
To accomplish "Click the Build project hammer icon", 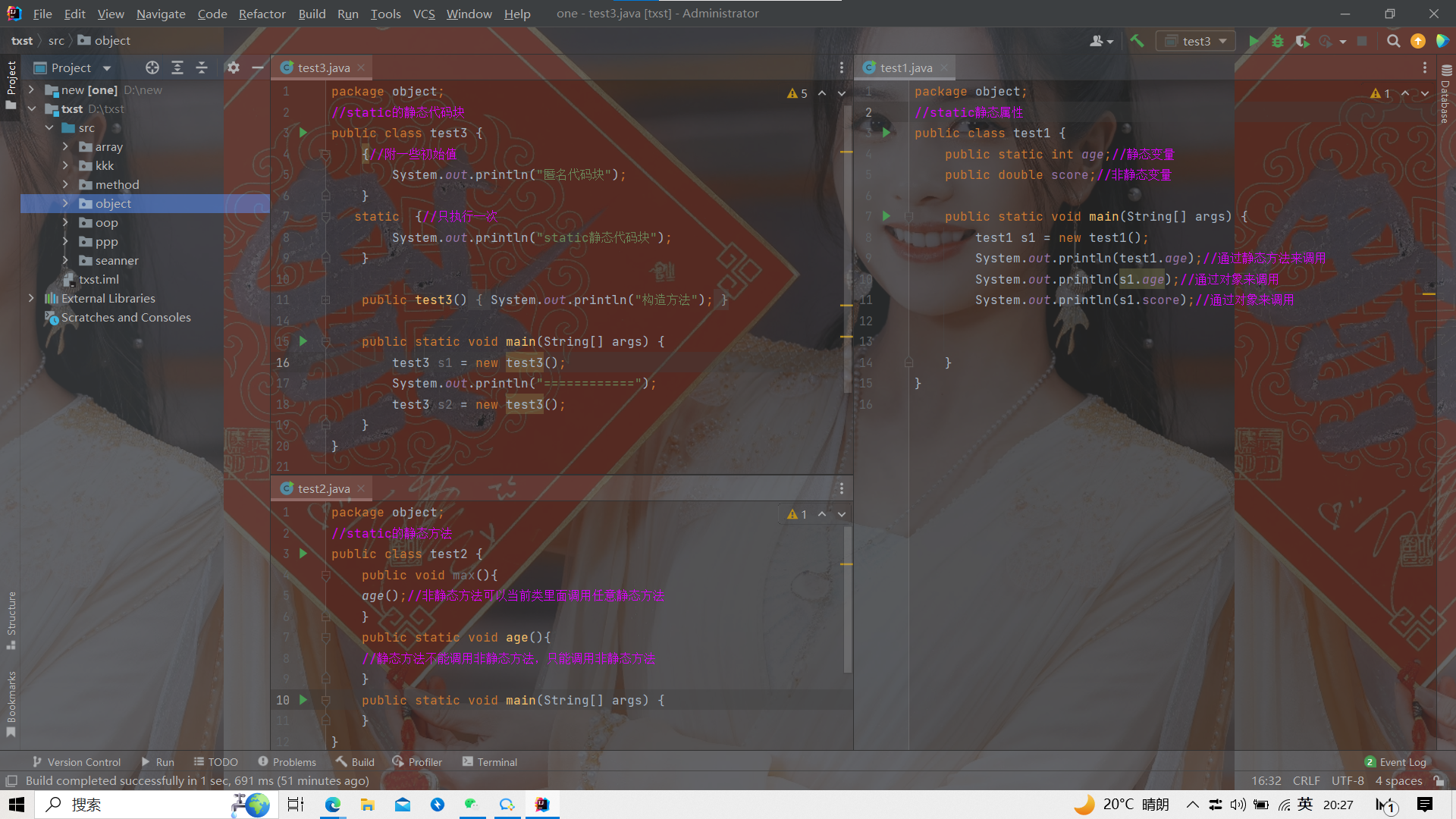I will (1137, 41).
